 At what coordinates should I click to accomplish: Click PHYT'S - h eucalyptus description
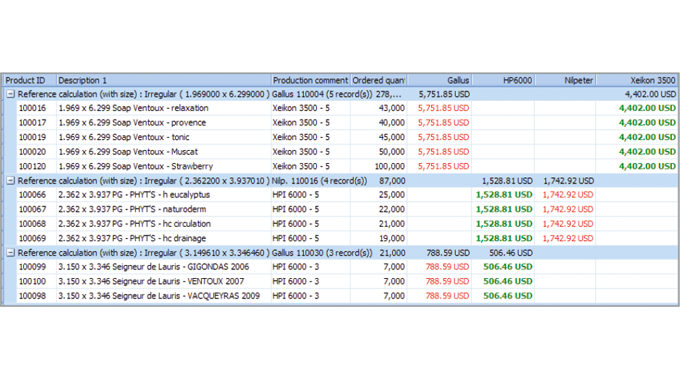[x=134, y=195]
